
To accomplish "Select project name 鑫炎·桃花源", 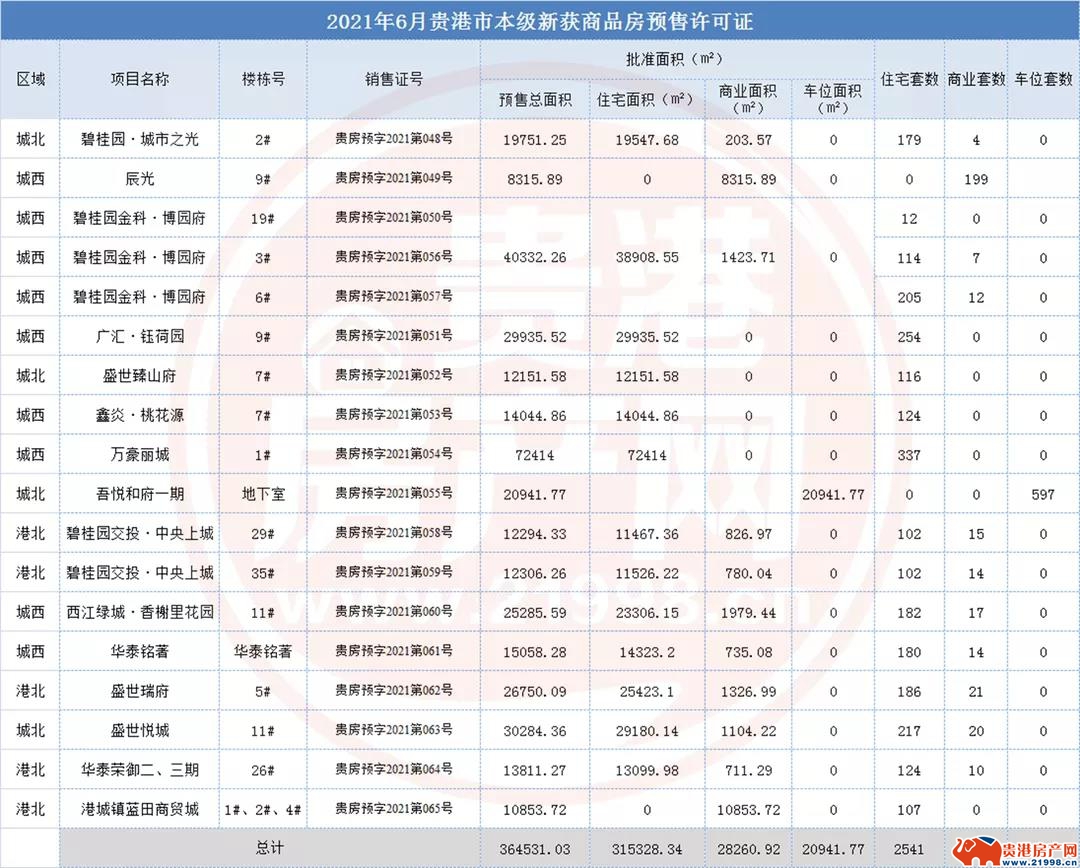I will [139, 415].
